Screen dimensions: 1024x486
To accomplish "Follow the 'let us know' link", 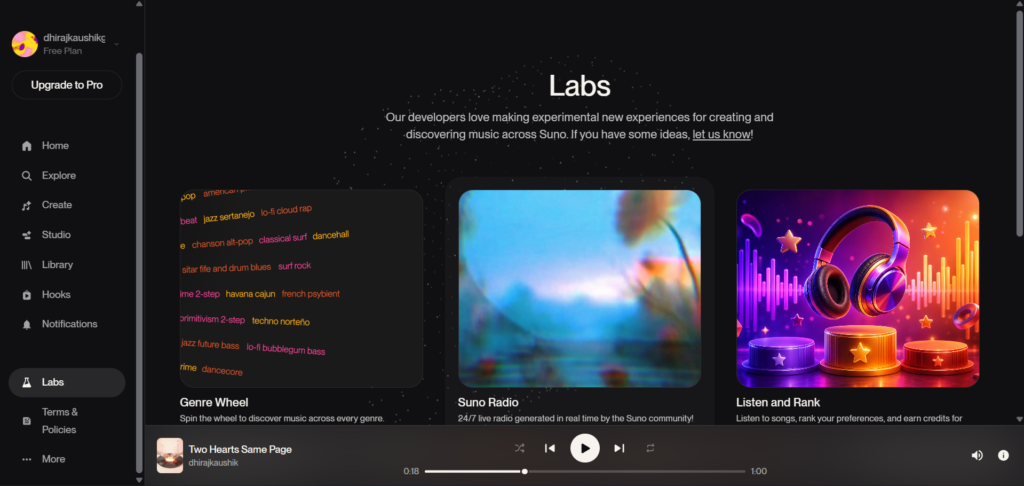I will click(722, 135).
